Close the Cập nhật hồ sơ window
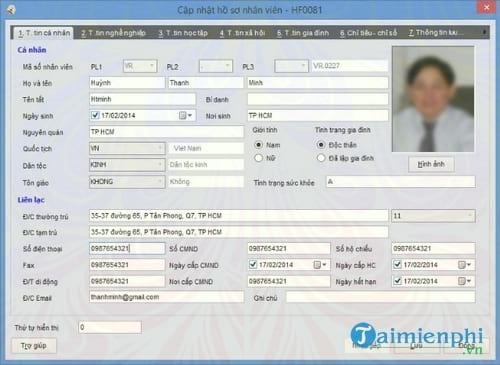 coord(486,7)
